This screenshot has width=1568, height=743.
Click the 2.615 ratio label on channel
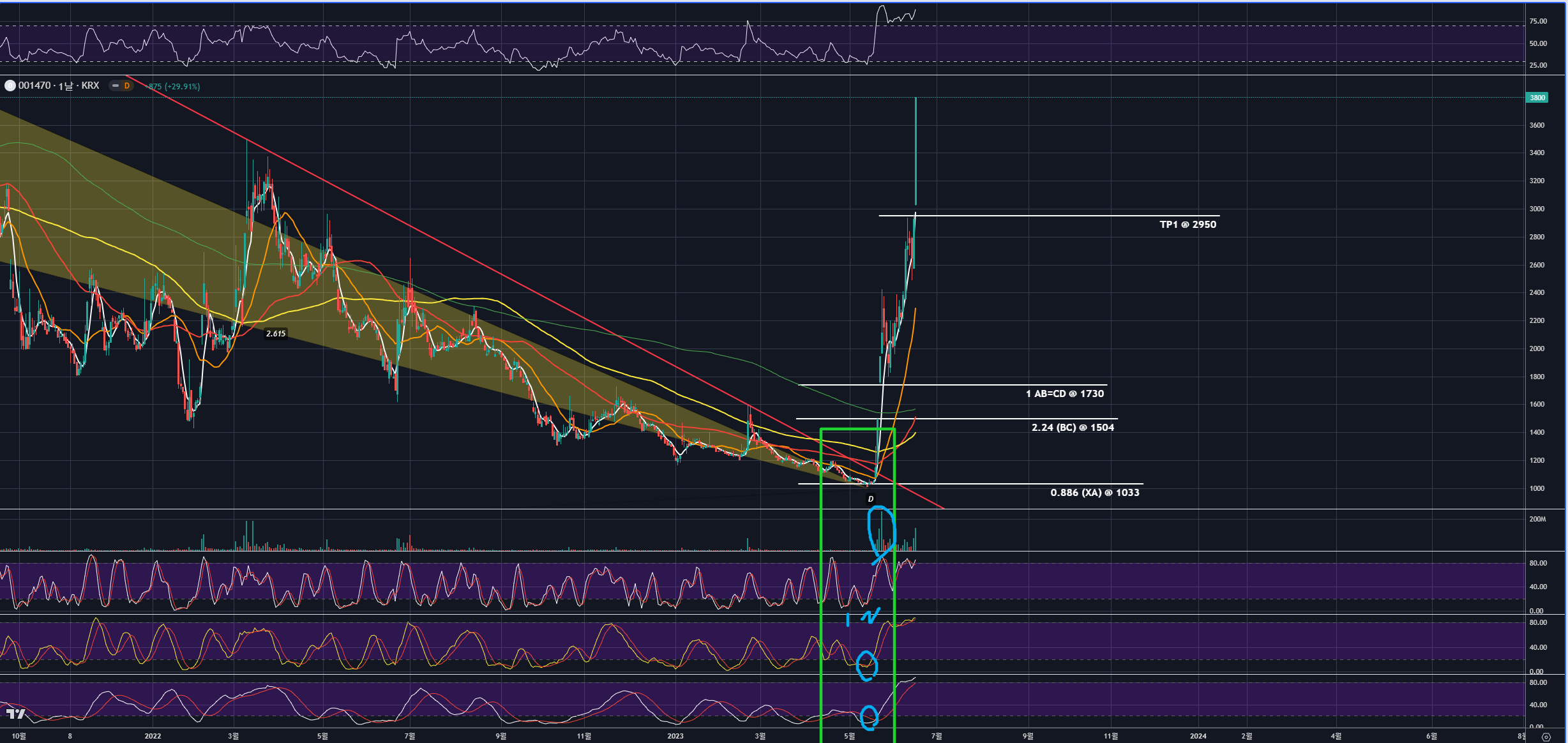[x=276, y=334]
